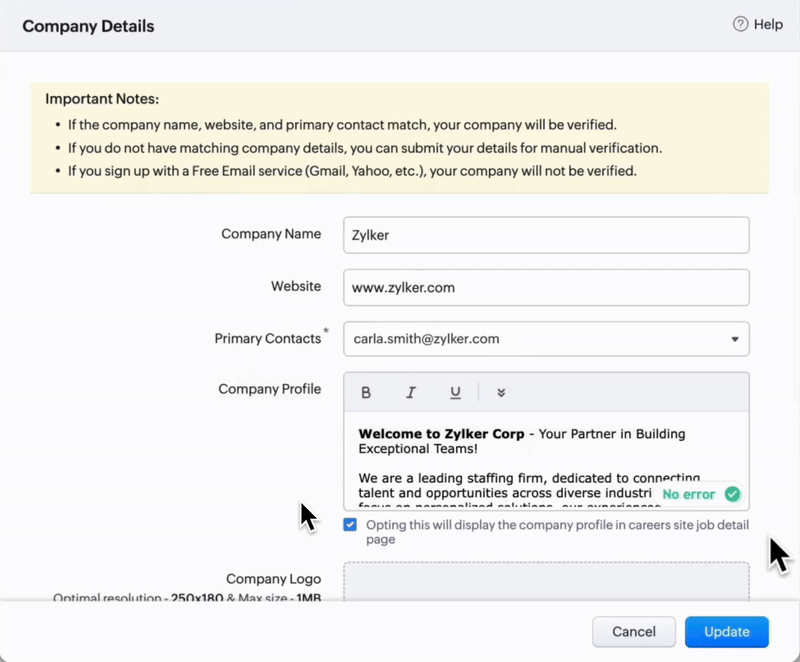Viewport: 800px width, 662px height.
Task: Click the Important Notes heading
Action: click(x=102, y=99)
